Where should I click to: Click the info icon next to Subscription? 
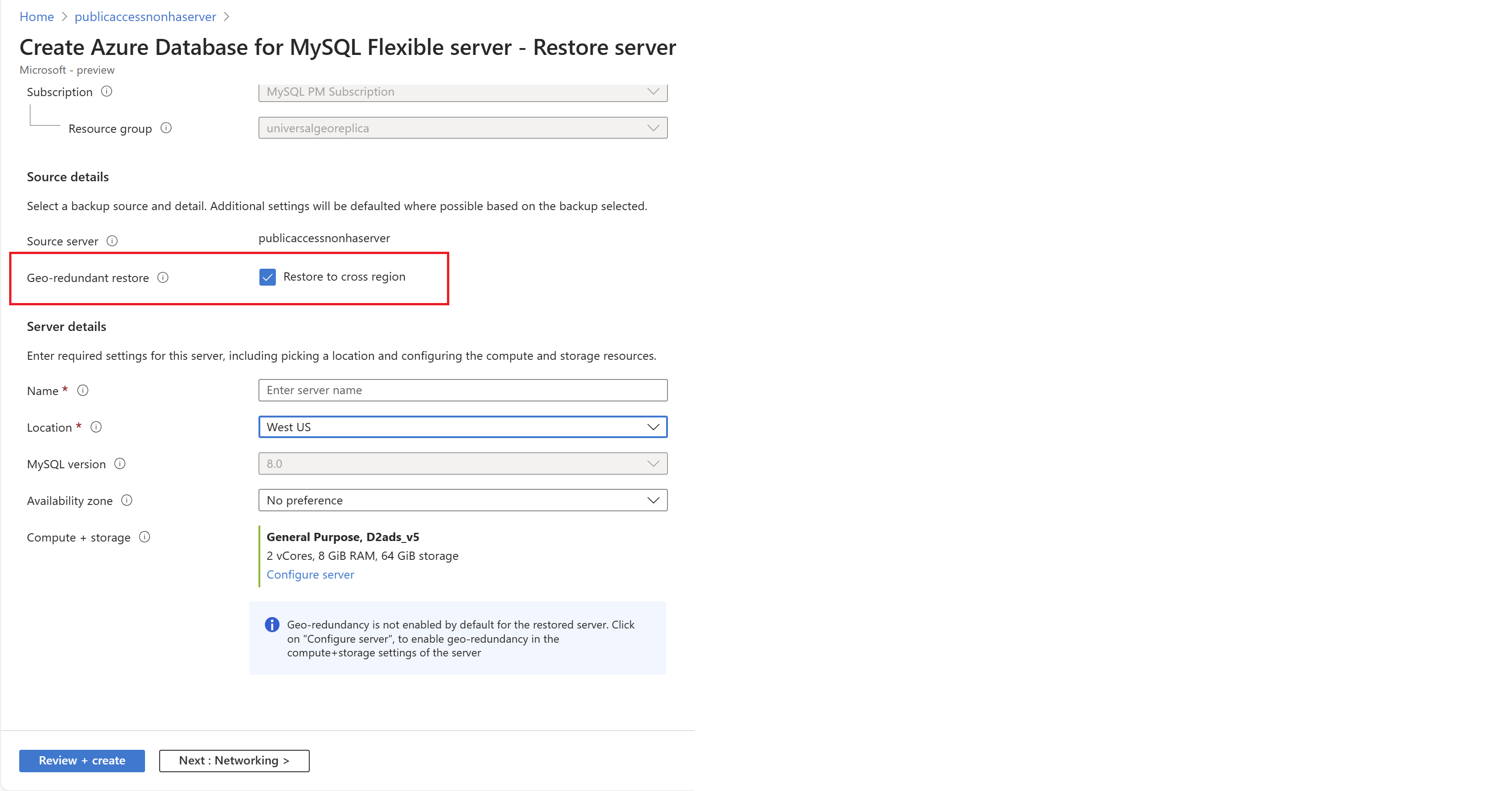tap(106, 92)
